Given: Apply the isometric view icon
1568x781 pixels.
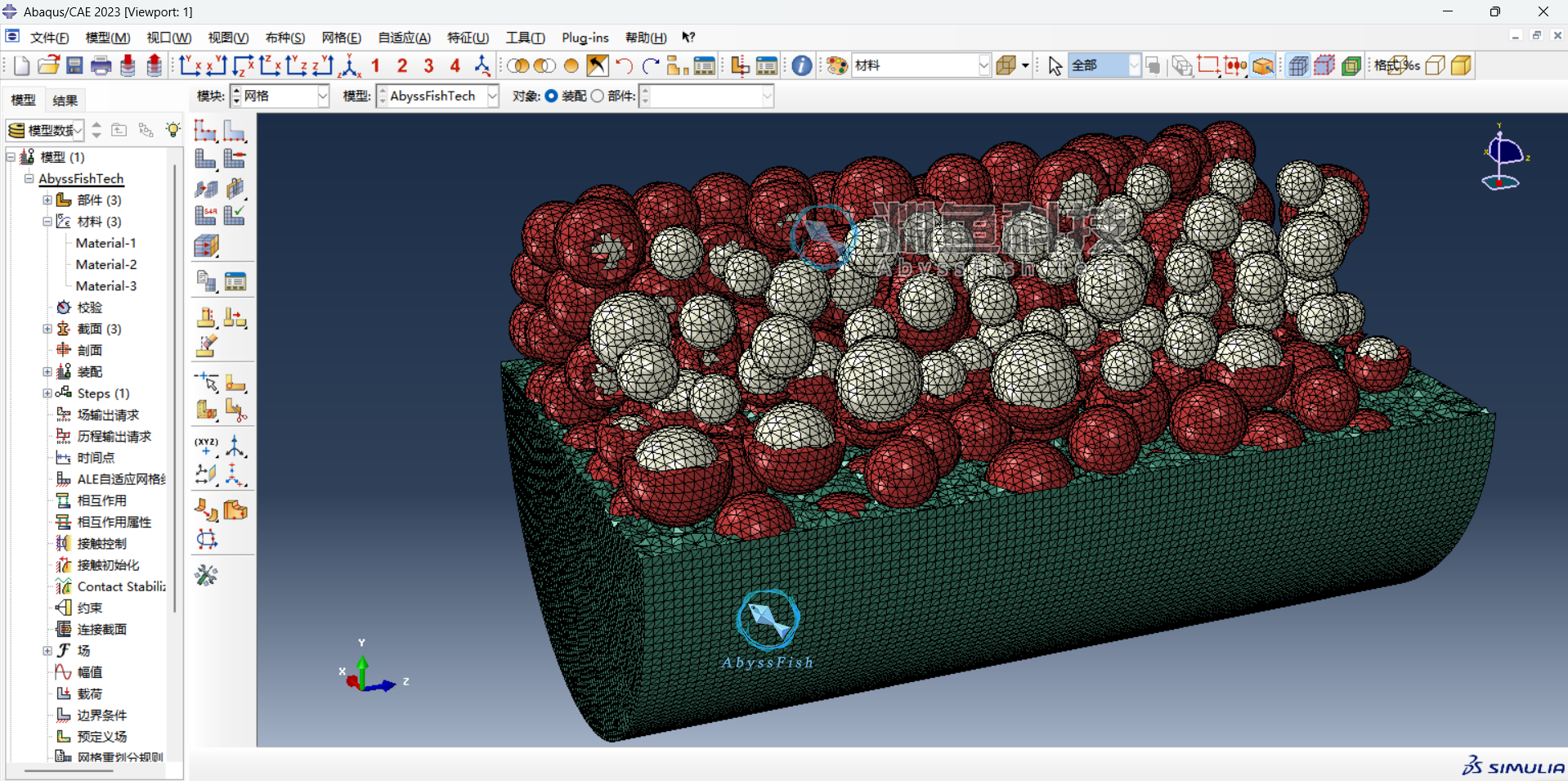Looking at the screenshot, I should point(351,65).
